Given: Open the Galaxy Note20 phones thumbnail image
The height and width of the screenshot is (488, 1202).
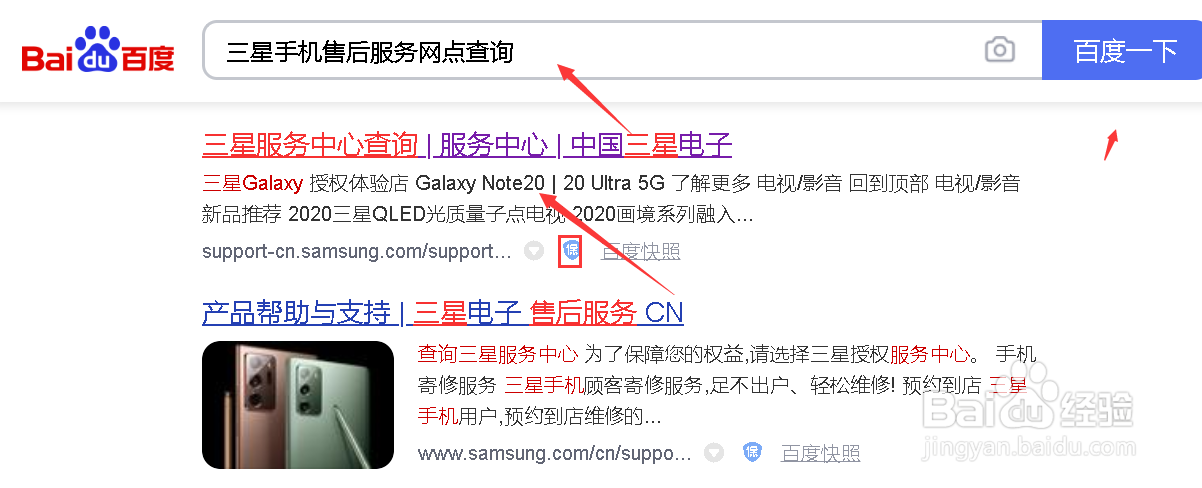Looking at the screenshot, I should point(298,404).
